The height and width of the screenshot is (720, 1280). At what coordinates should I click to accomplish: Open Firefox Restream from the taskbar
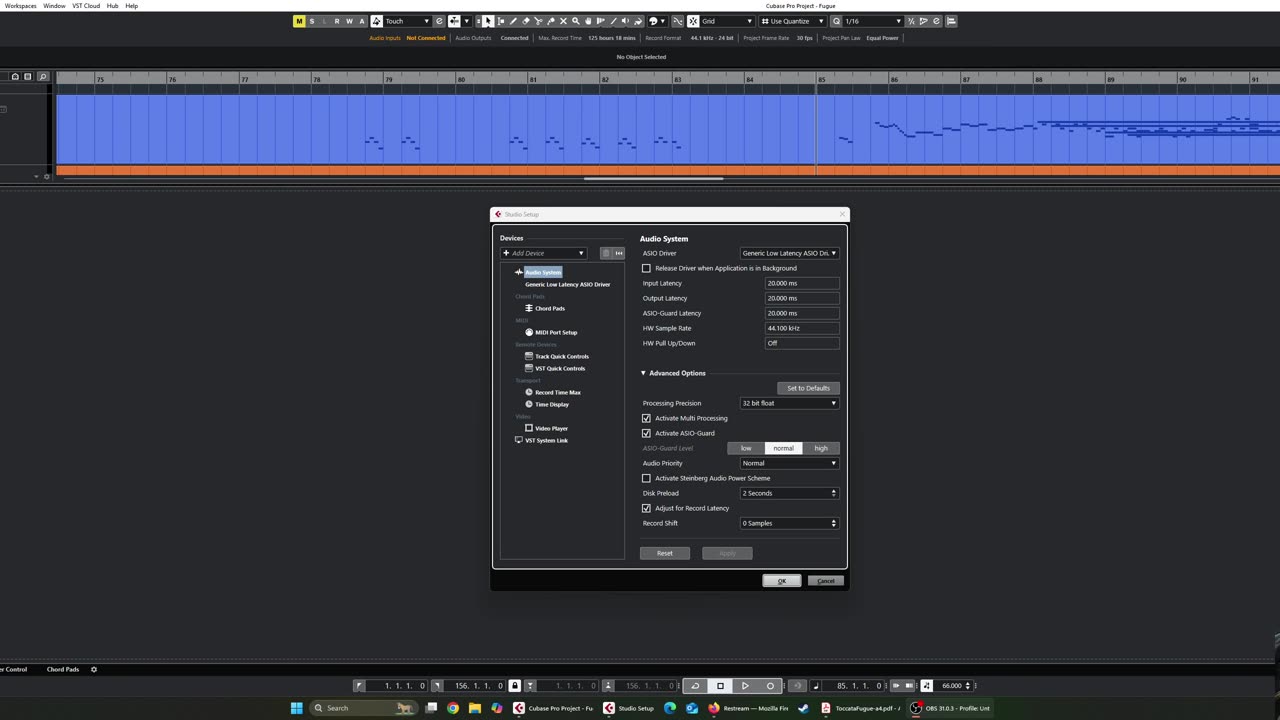pyautogui.click(x=750, y=708)
